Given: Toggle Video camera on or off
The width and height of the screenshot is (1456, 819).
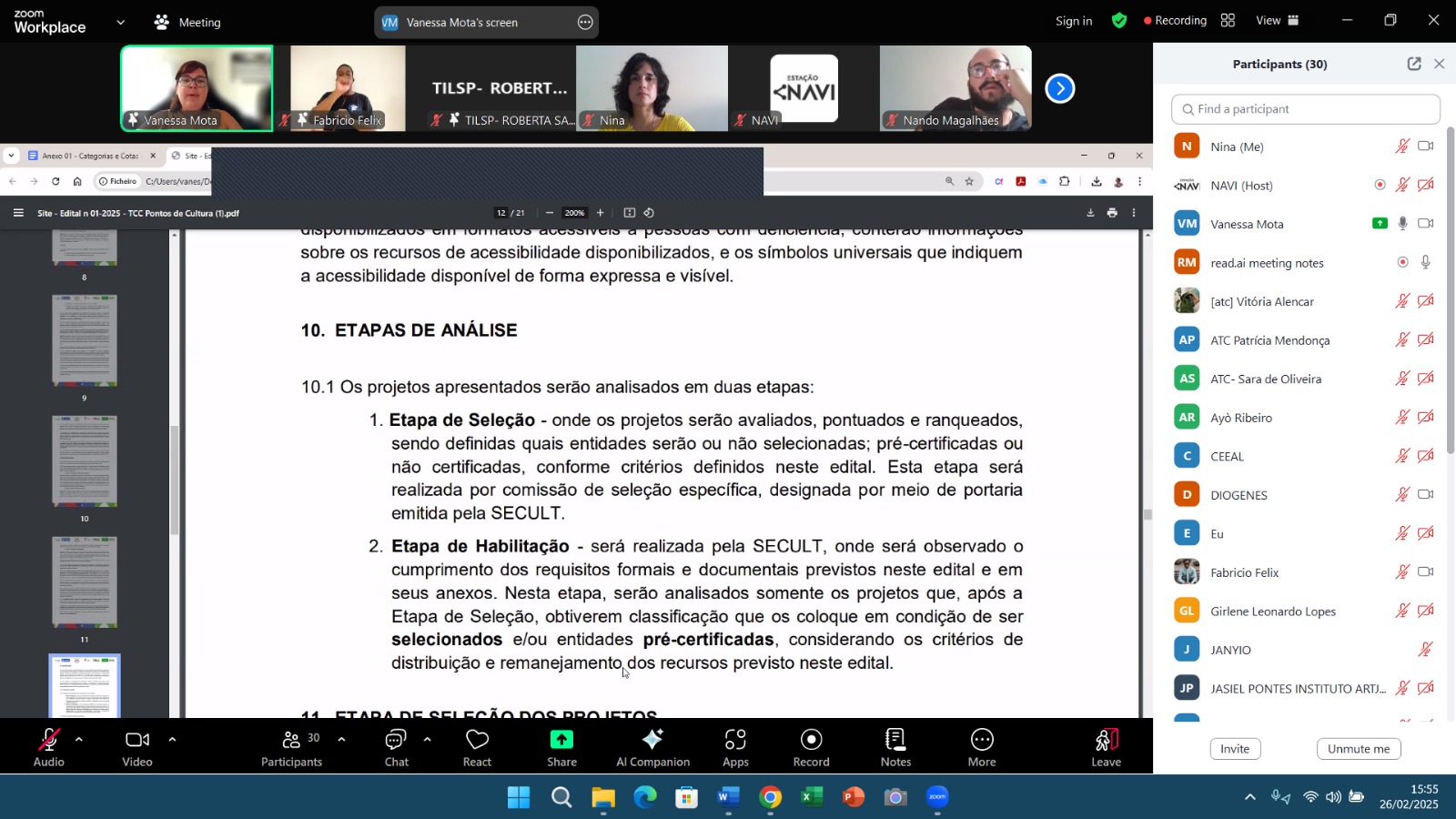Looking at the screenshot, I should tap(137, 747).
